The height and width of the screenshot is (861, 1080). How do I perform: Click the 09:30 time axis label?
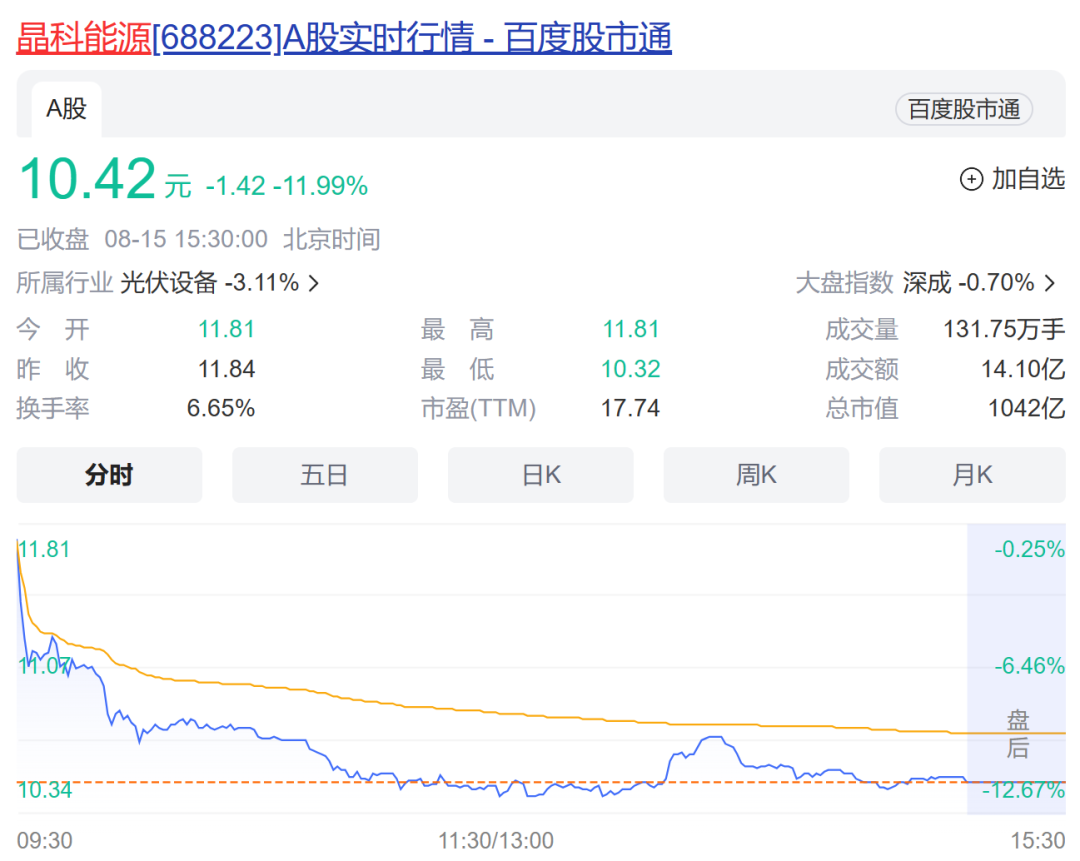45,841
